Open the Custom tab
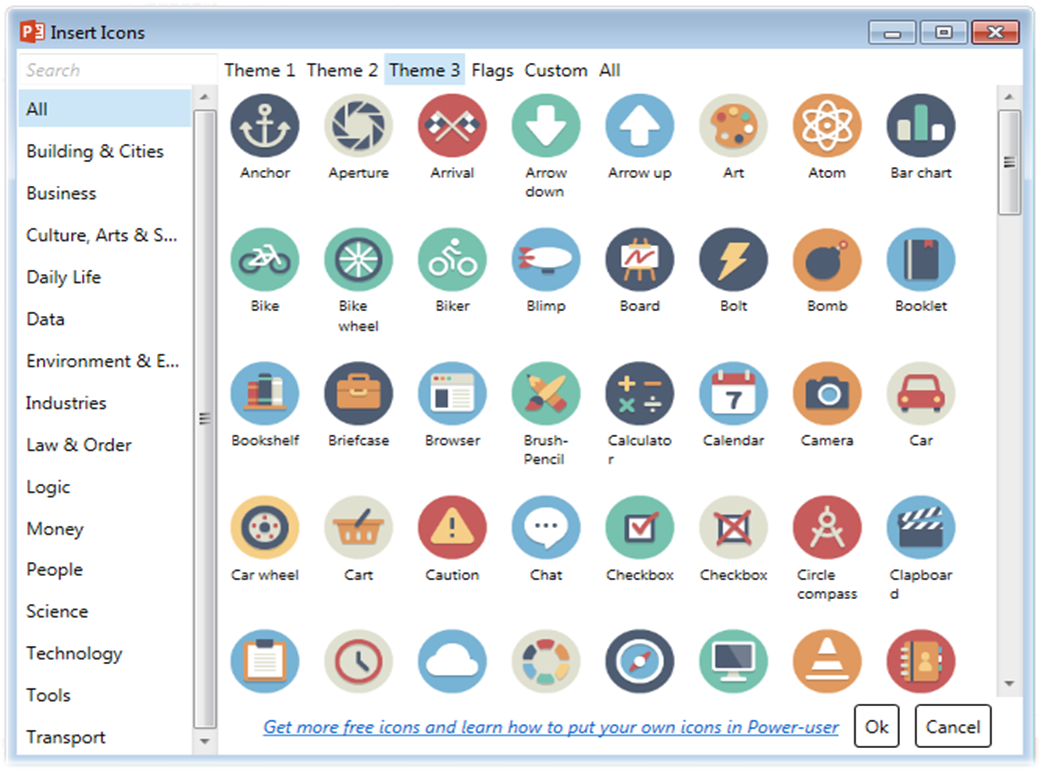 click(556, 70)
